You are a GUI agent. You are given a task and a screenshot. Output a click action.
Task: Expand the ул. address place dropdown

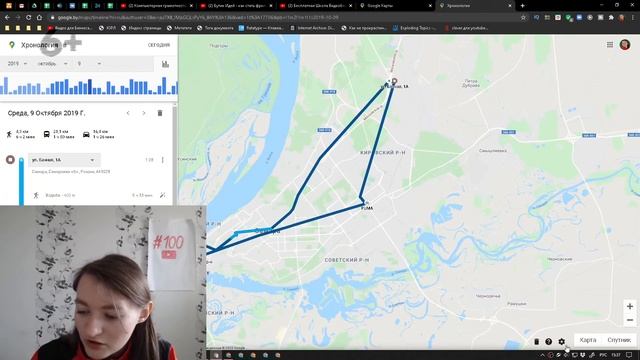(64, 160)
